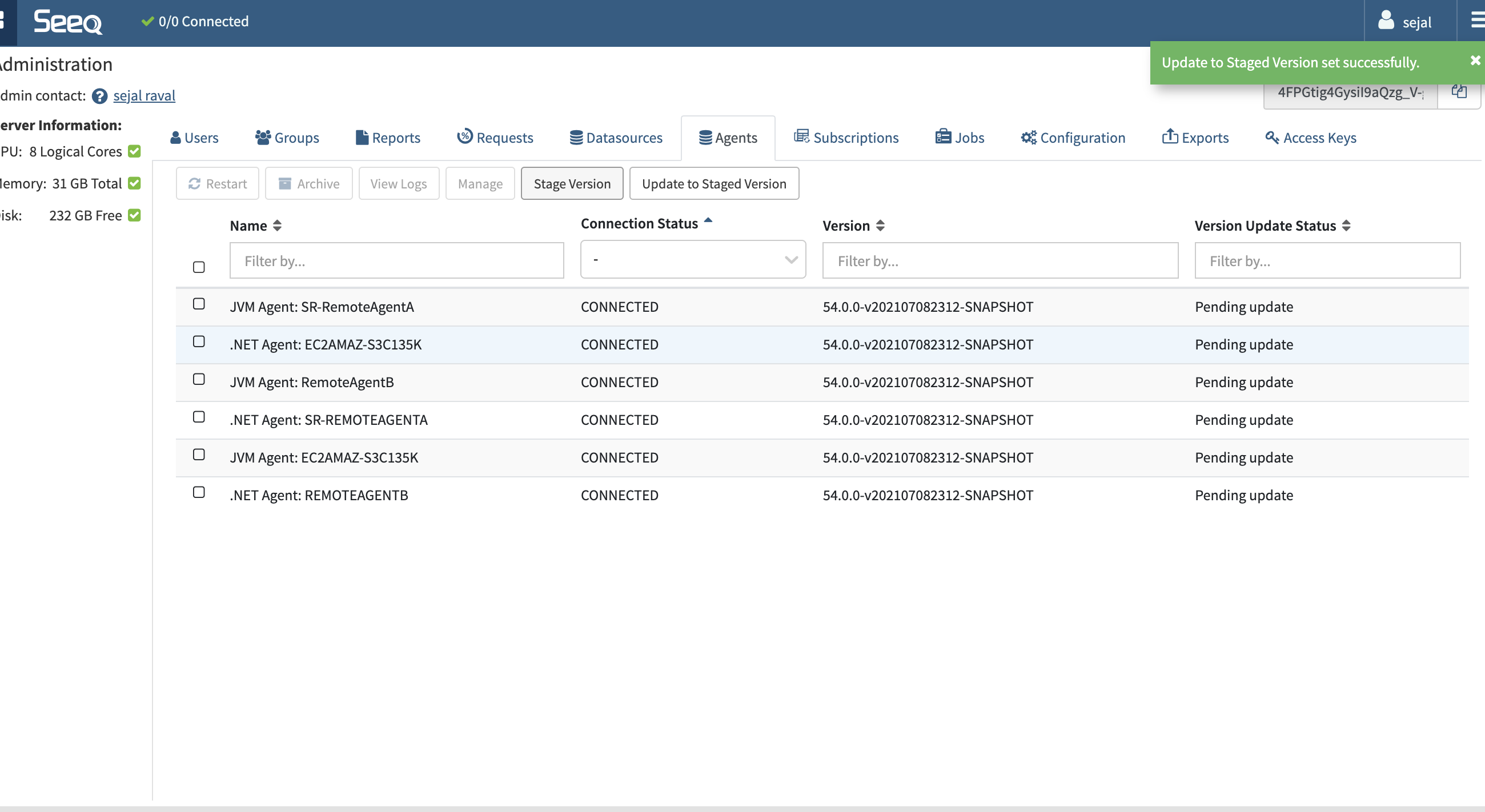The image size is (1485, 812).
Task: Click the sejal user icon
Action: pos(1386,21)
